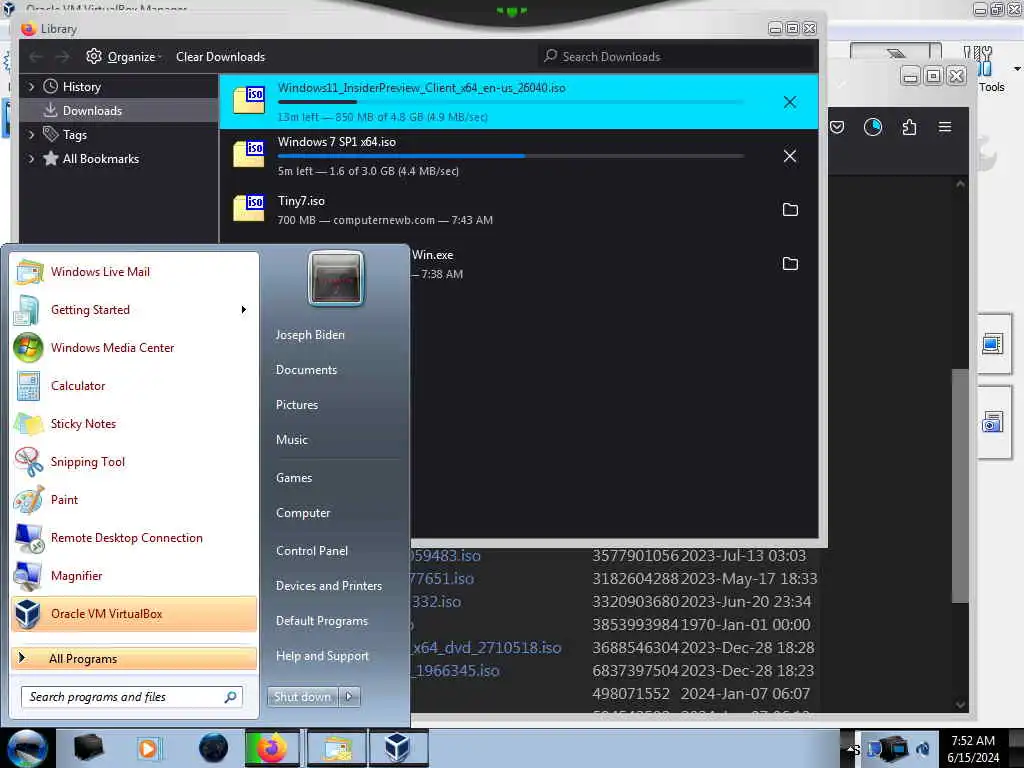Launch Windows Media Center
The image size is (1024, 768).
point(134,348)
